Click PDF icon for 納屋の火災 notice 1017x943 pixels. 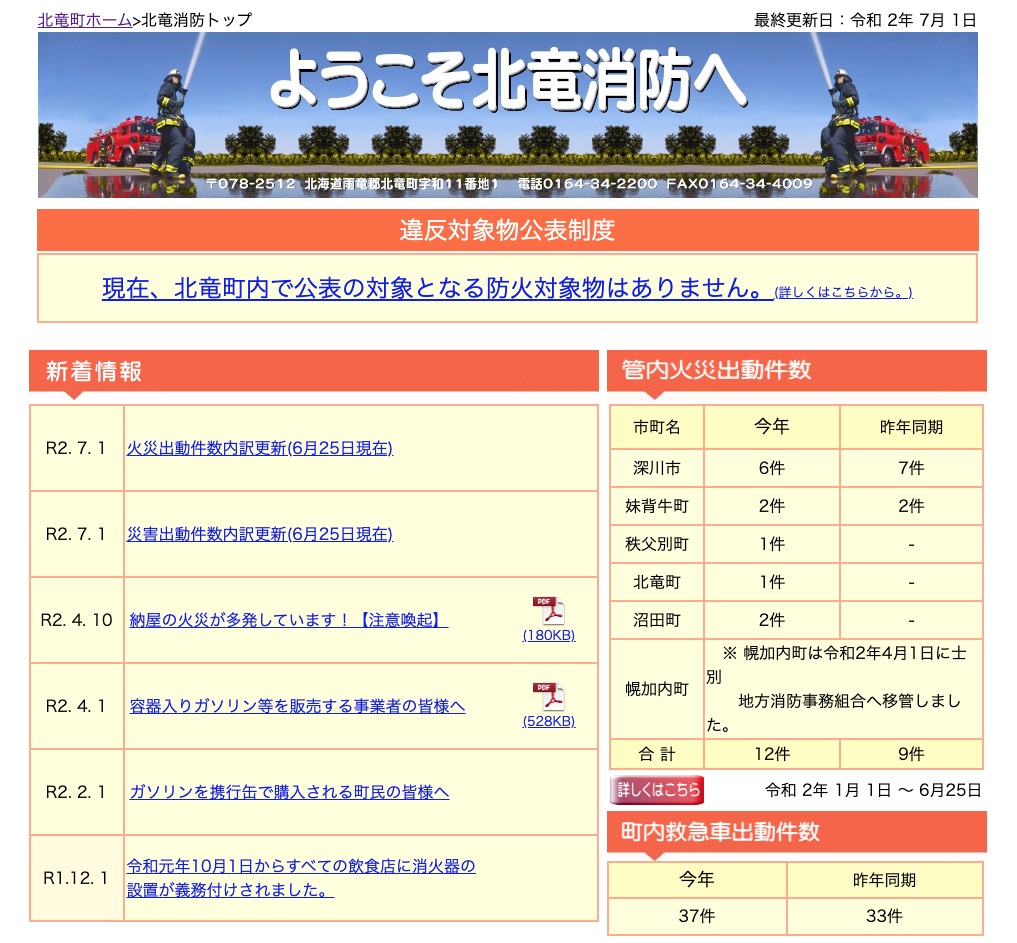pyautogui.click(x=548, y=611)
